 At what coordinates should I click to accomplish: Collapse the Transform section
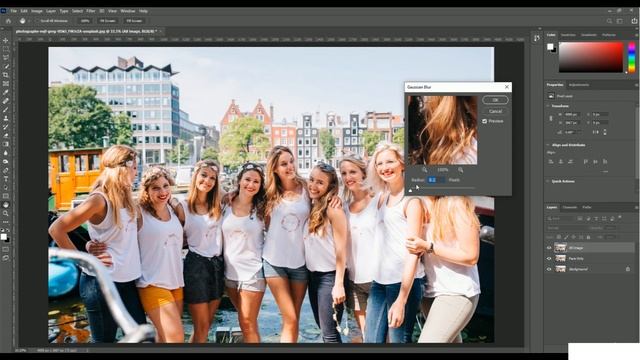coord(548,106)
